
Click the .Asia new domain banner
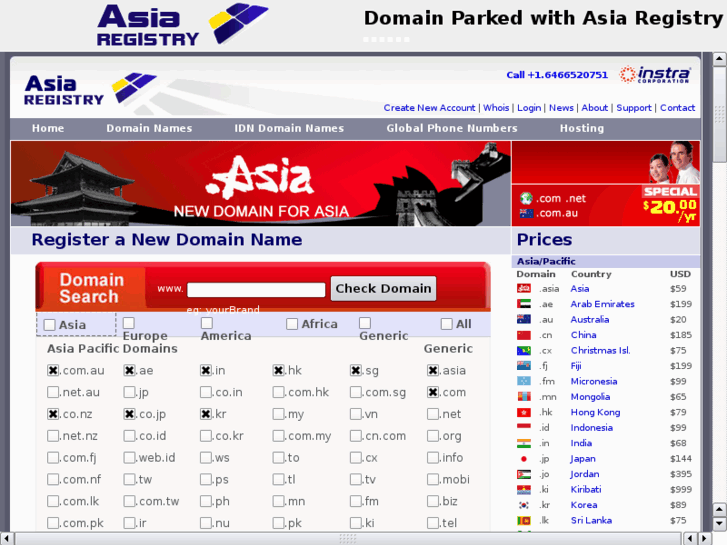pyautogui.click(x=261, y=184)
